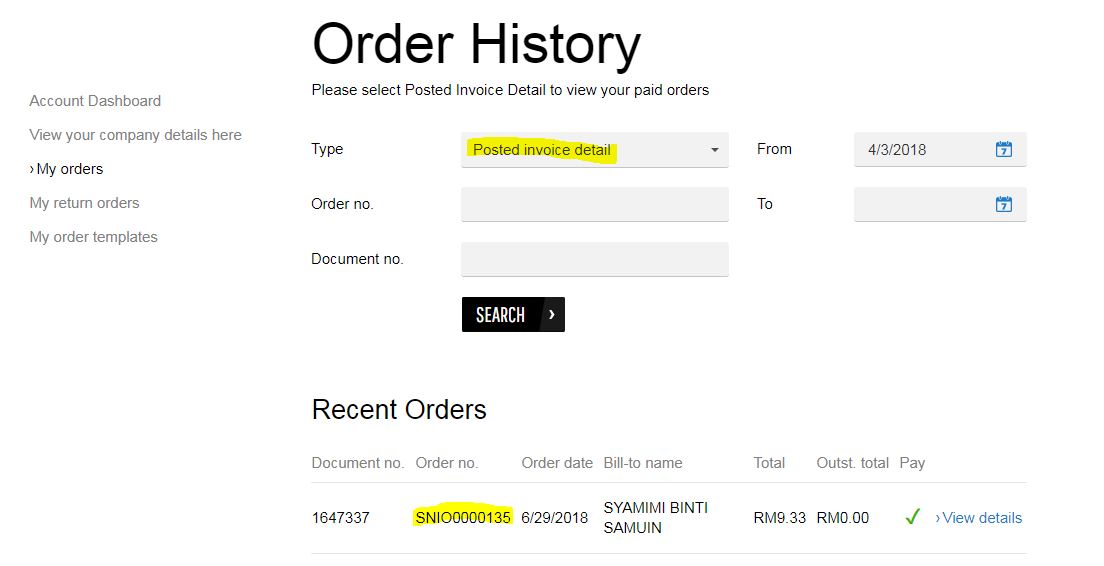Open My order templates
This screenshot has height=566, width=1104.
[x=94, y=237]
